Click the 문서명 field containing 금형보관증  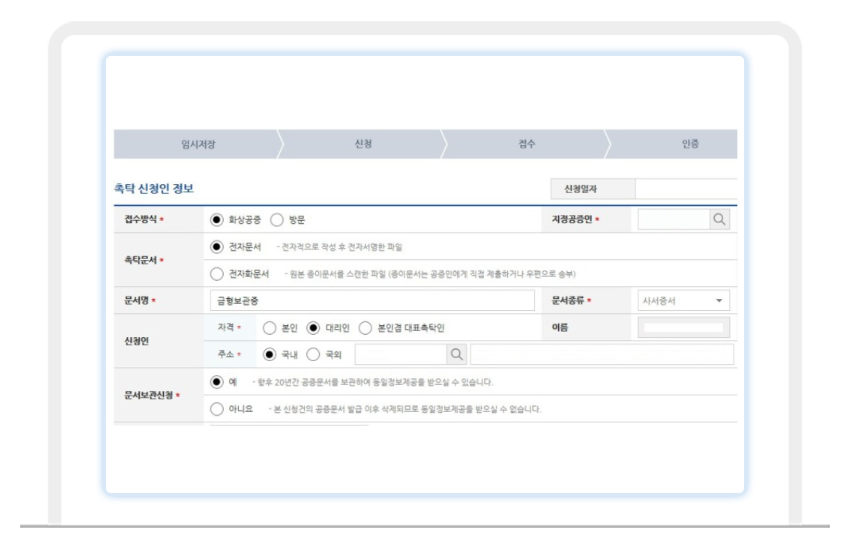(x=375, y=300)
